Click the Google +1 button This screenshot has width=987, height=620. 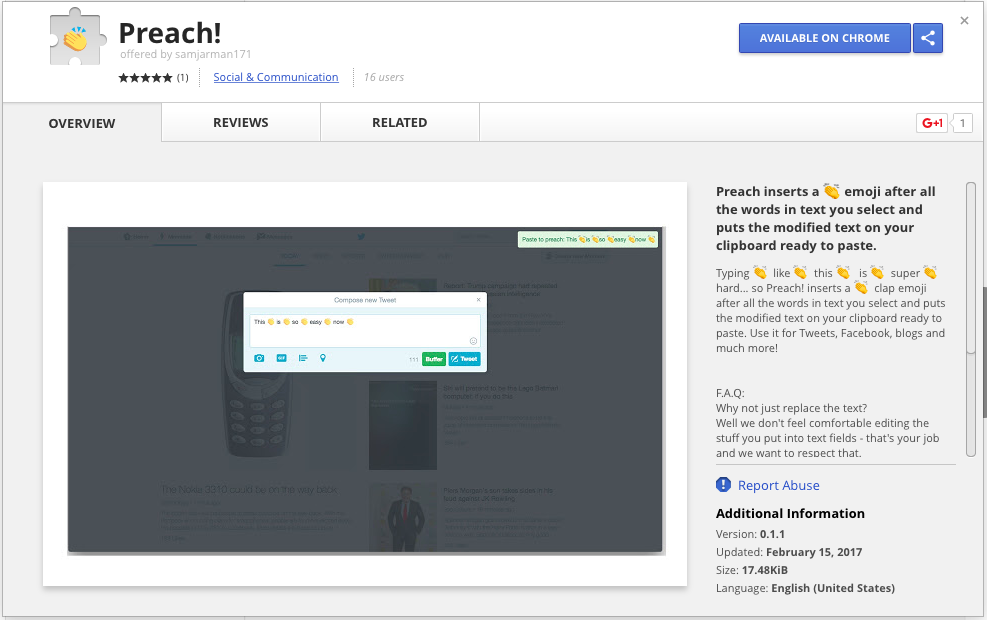[932, 123]
